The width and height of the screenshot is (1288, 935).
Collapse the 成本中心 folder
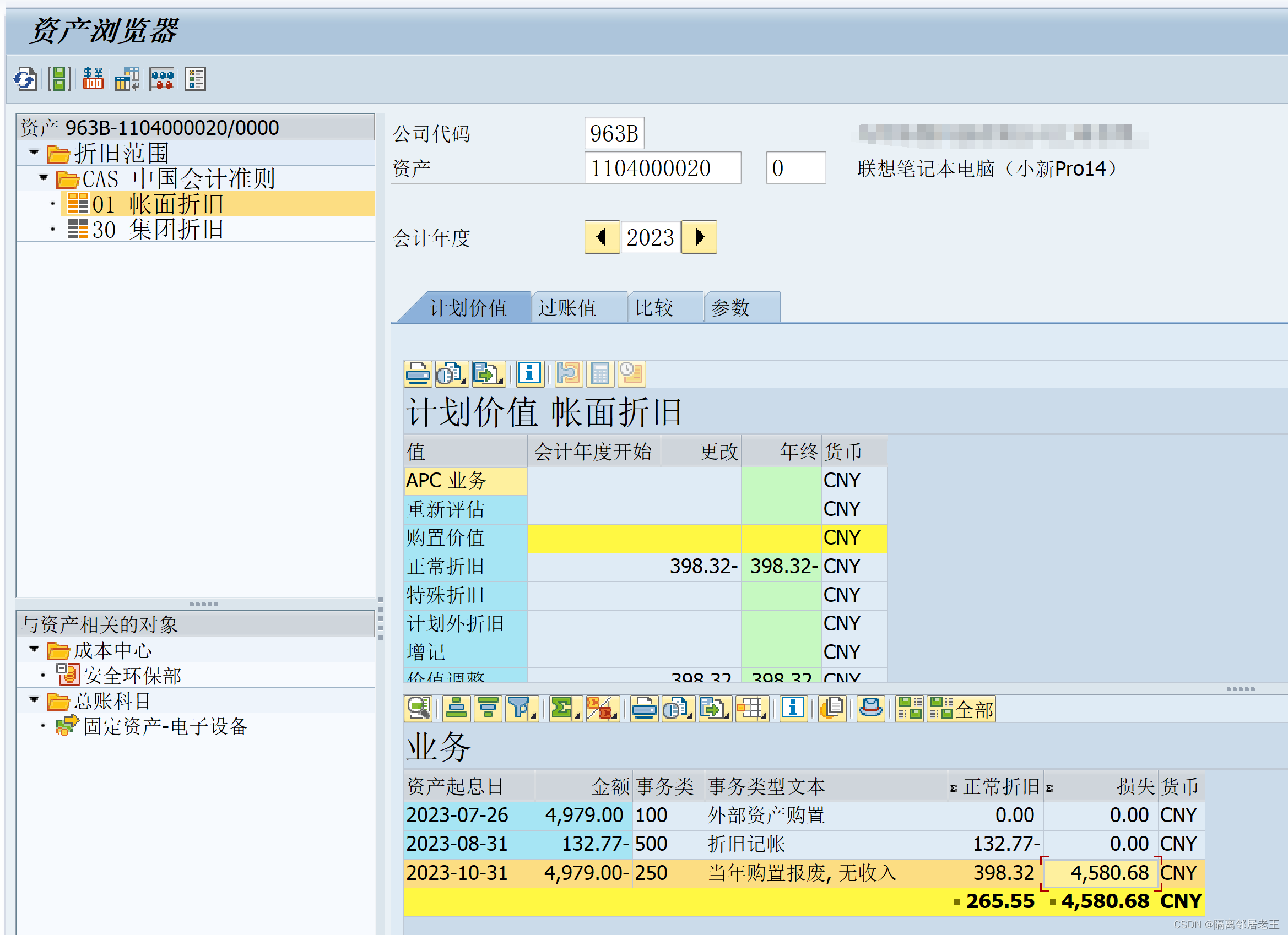tap(34, 649)
